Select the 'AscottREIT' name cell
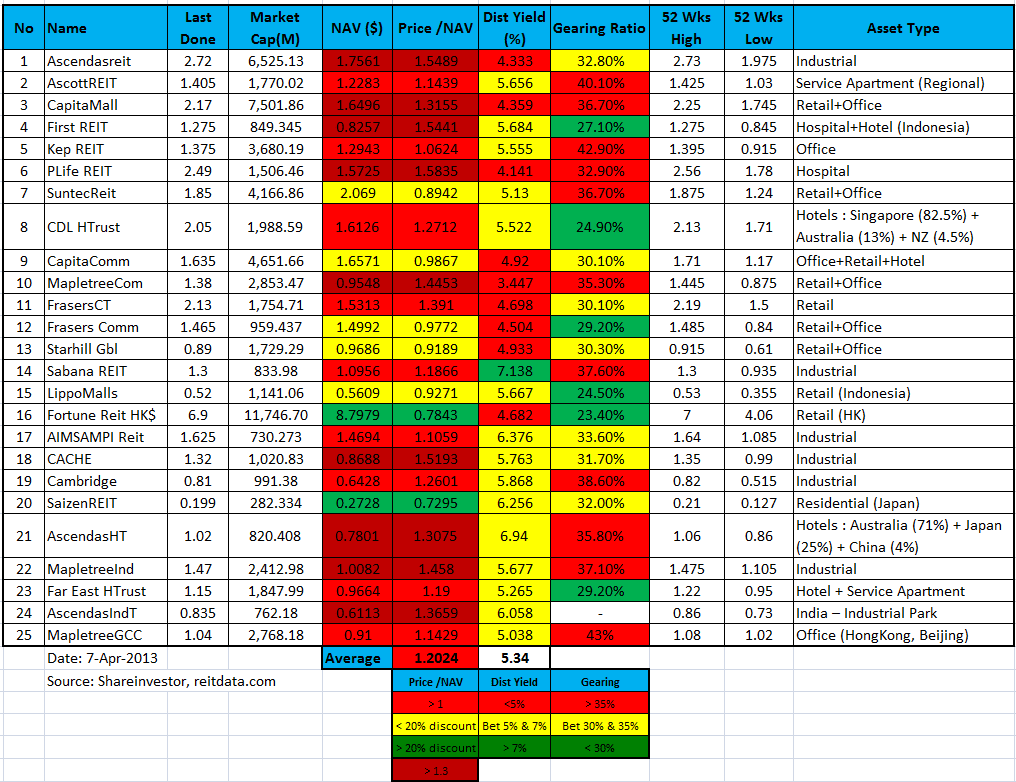Image resolution: width=1016 pixels, height=782 pixels. coord(106,83)
